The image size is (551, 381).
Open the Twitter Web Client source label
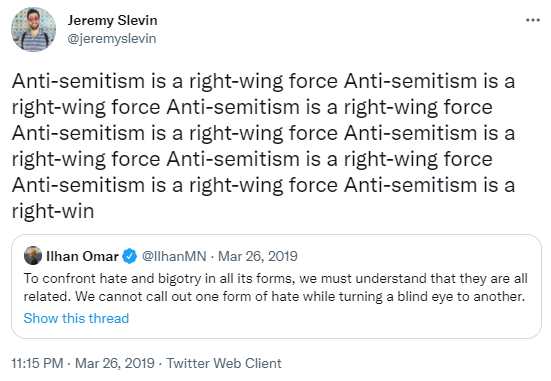click(x=224, y=363)
